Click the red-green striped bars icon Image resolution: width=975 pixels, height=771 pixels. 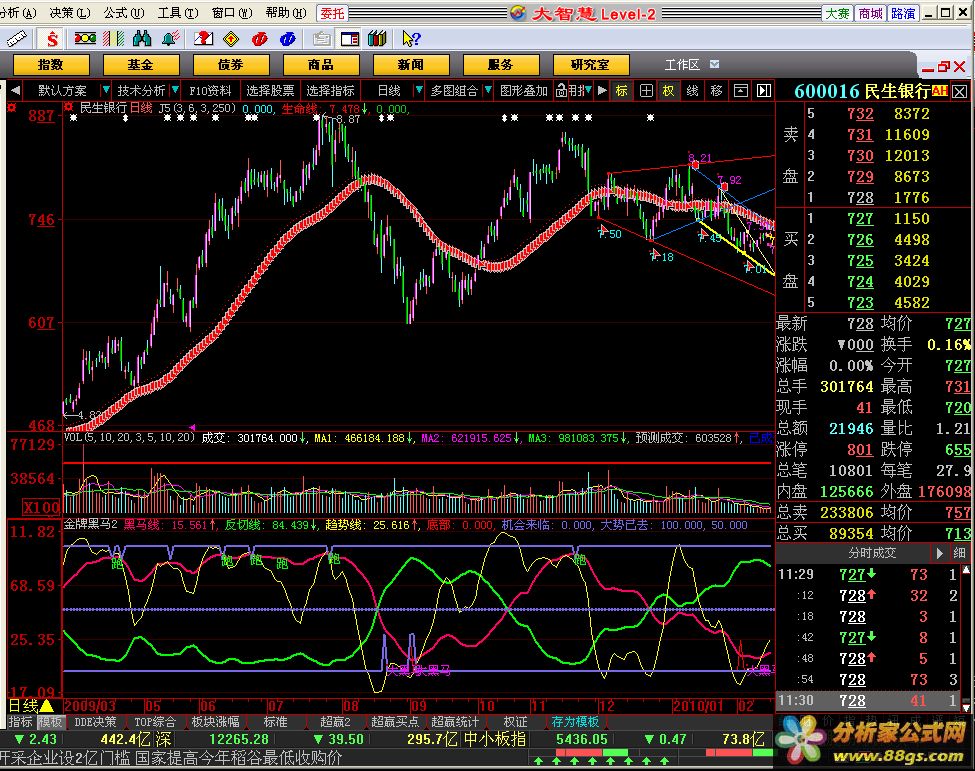tap(114, 39)
